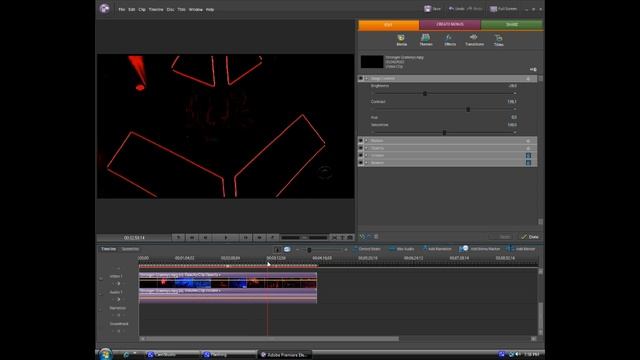Image resolution: width=640 pixels, height=360 pixels.
Task: Switch to Full Screen view
Action: [503, 9]
